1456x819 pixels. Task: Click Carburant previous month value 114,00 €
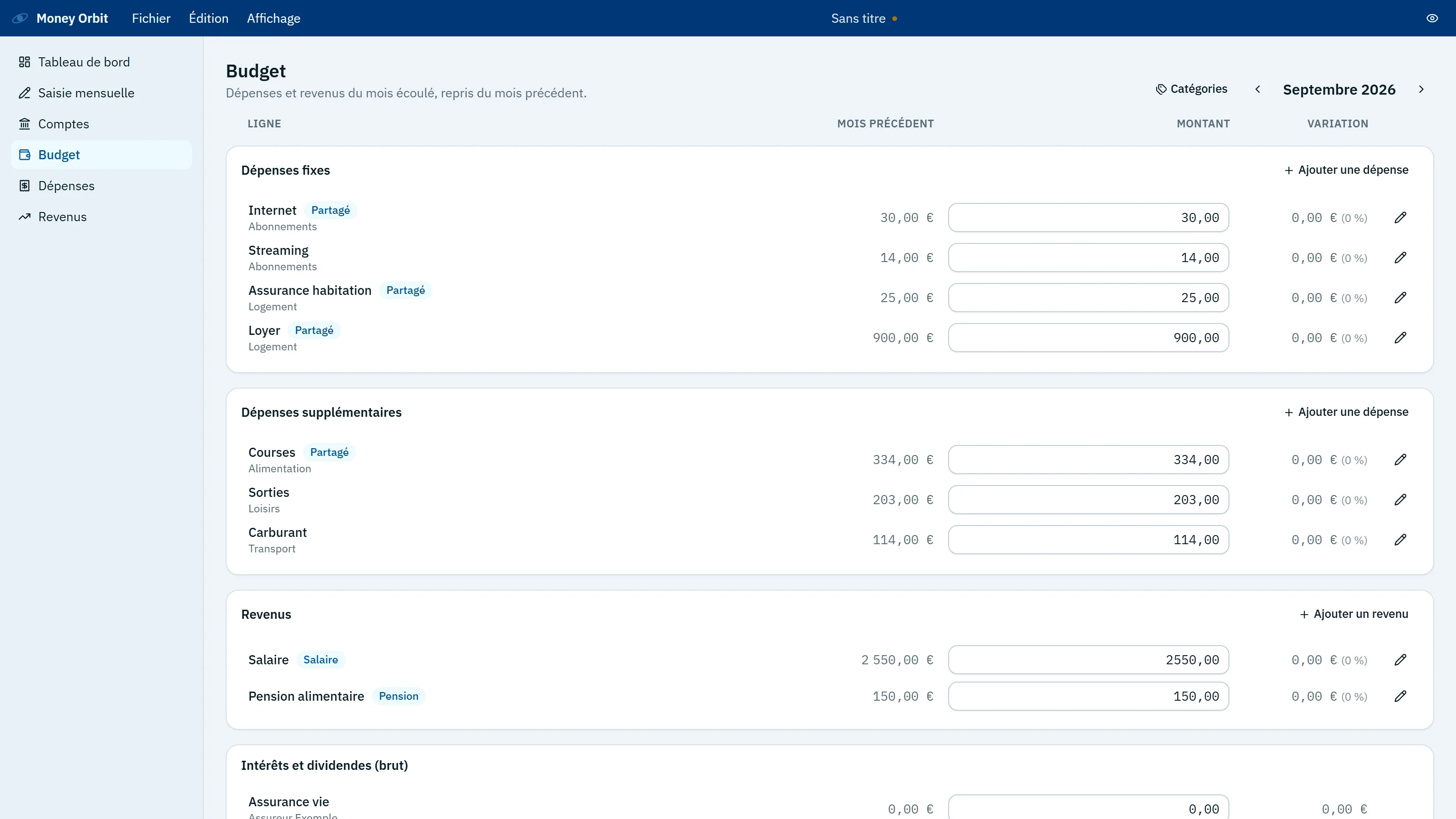(903, 541)
